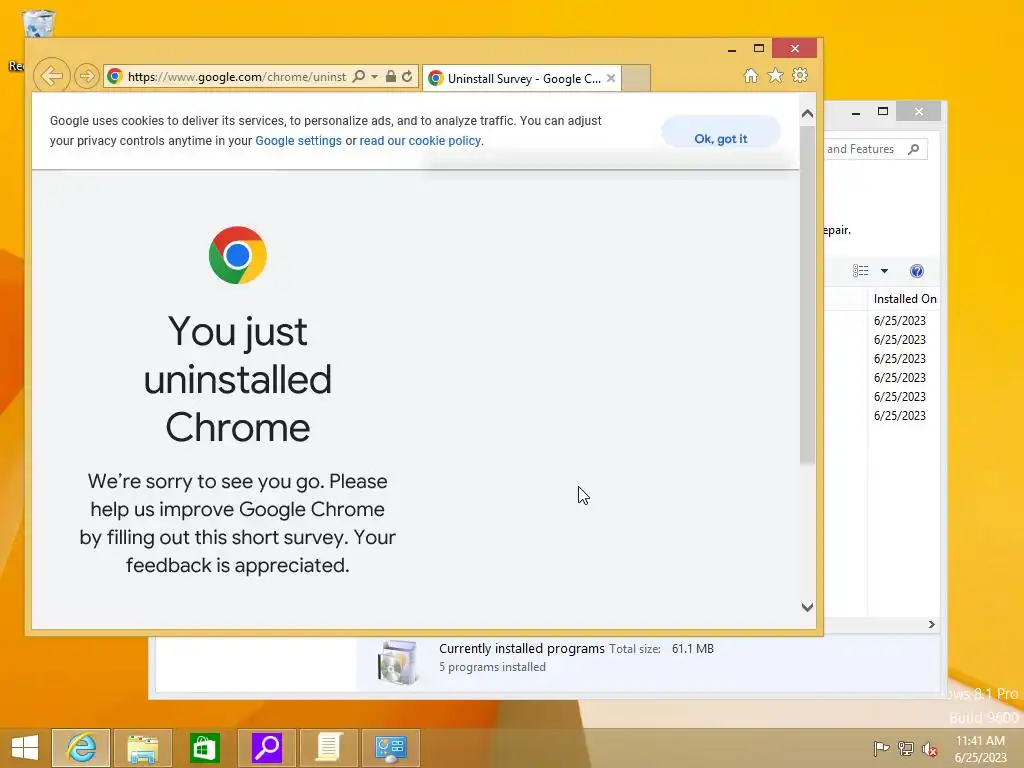Image resolution: width=1024 pixels, height=768 pixels.
Task: Click the vertical scrollbar thumb in the browser
Action: [807, 295]
